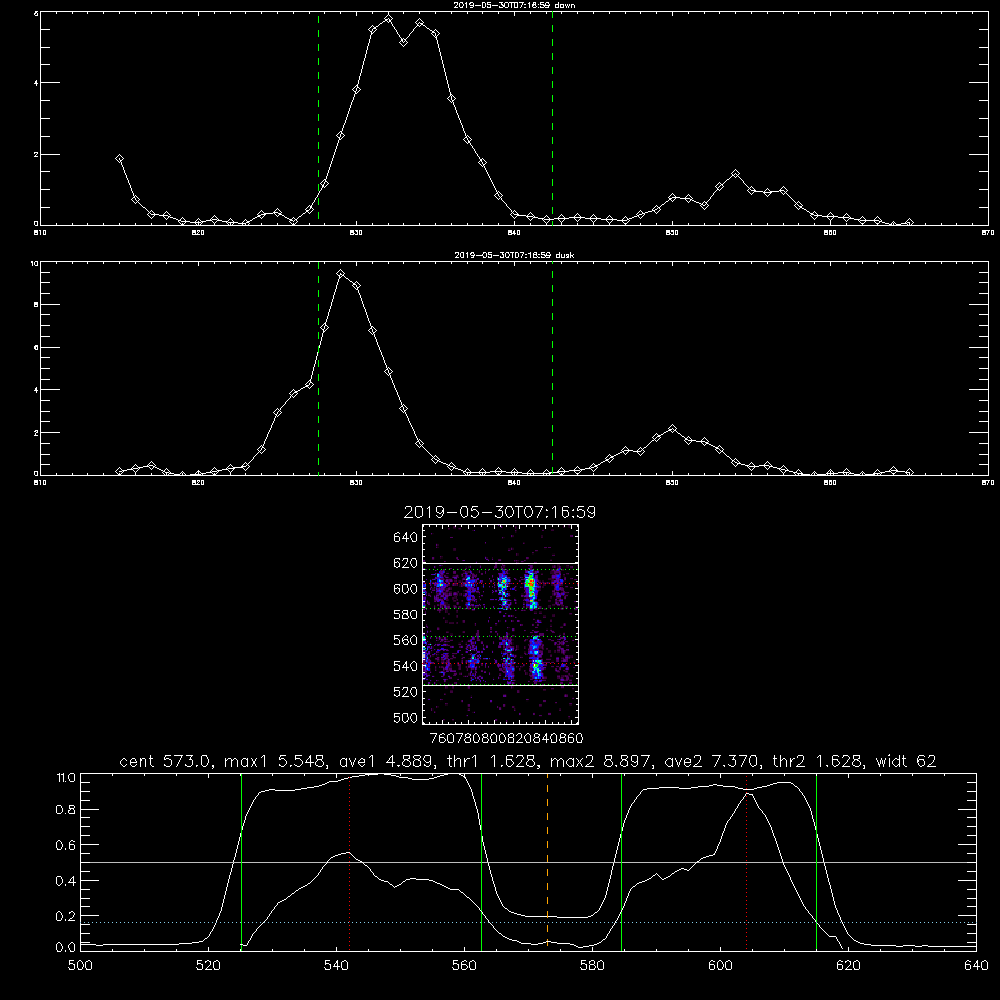Click the red dotted line near 542 in the bottom plot

tap(349, 861)
